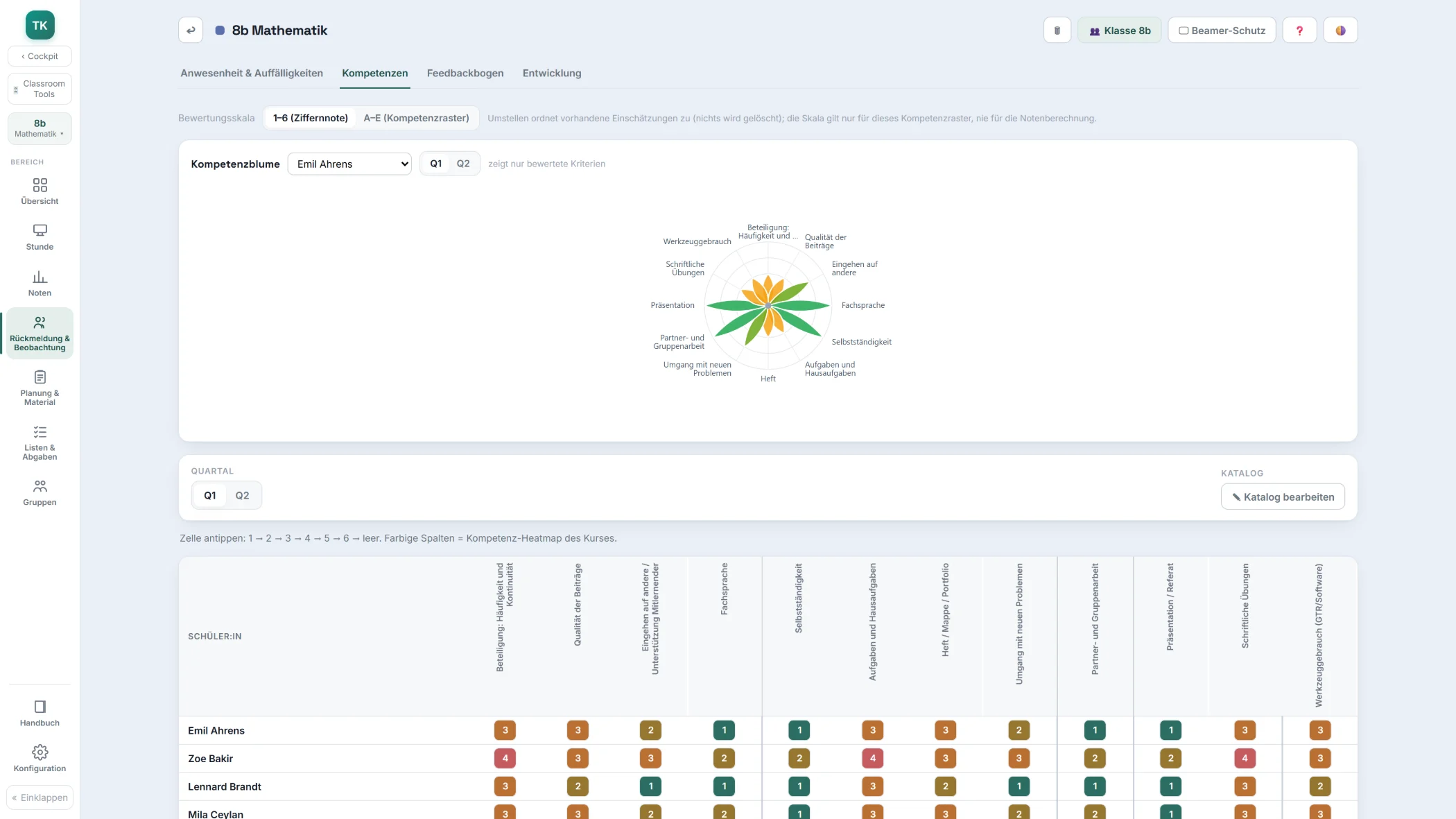Screen dimensions: 1456x819
Task: Click the student name Zoe Bakir
Action: [x=211, y=759]
